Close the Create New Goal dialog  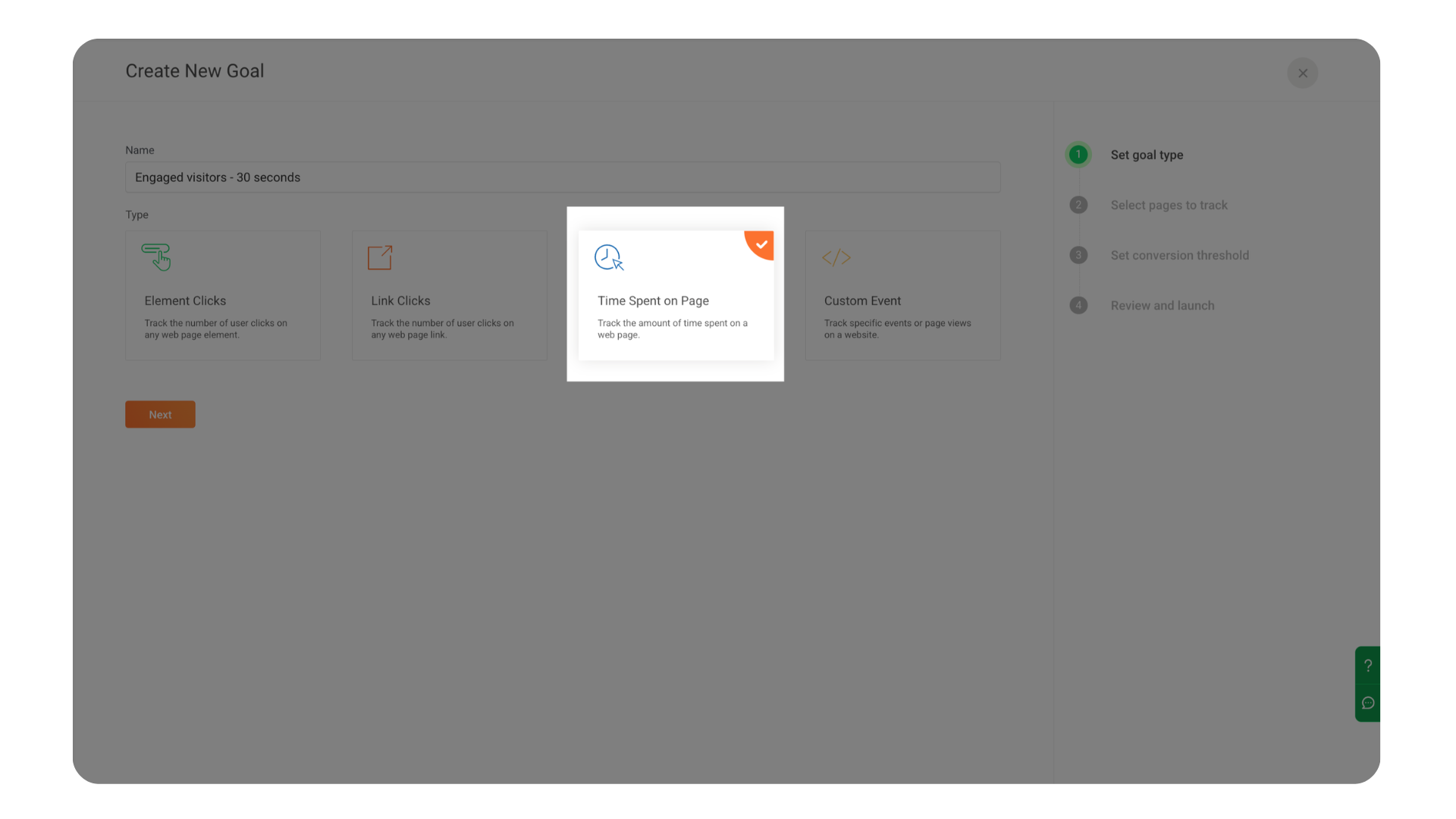(x=1302, y=73)
